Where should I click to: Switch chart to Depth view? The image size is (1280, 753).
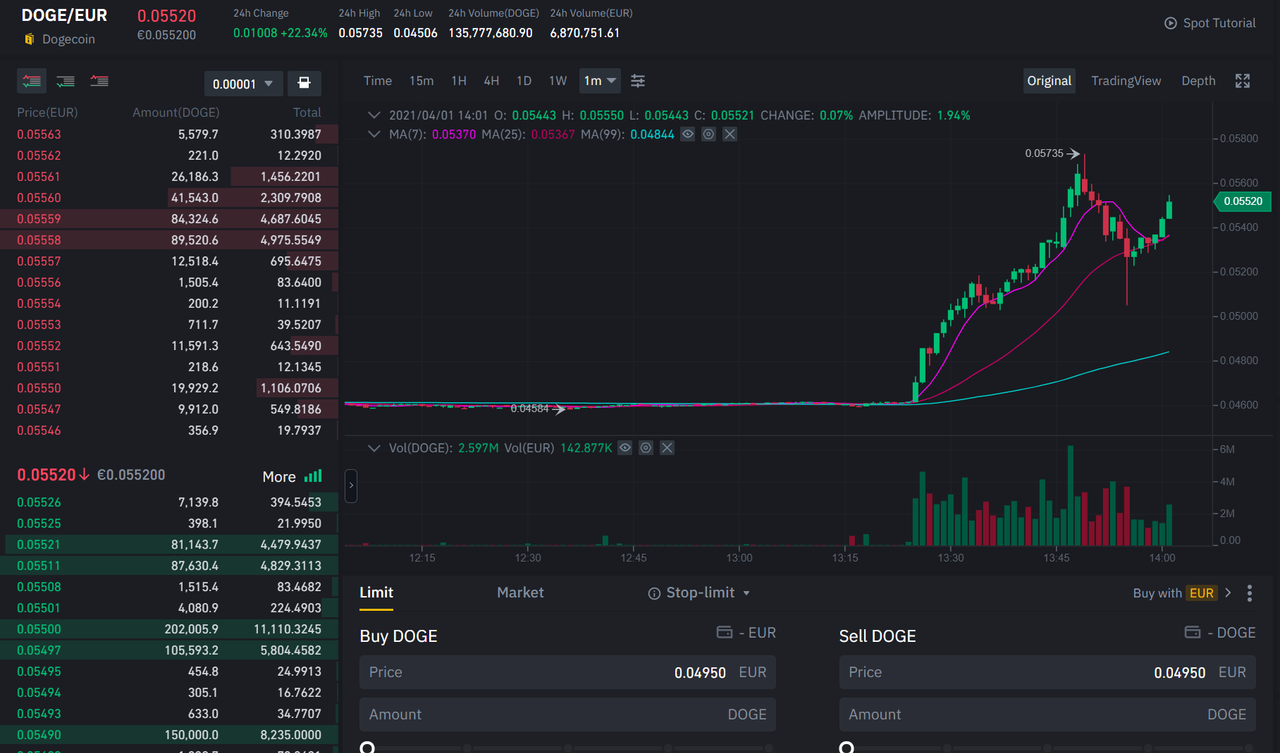[1198, 81]
